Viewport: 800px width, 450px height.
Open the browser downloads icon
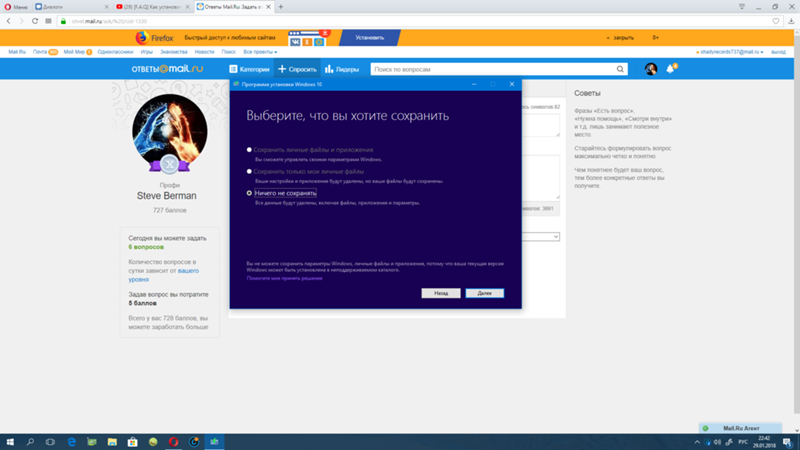click(791, 21)
